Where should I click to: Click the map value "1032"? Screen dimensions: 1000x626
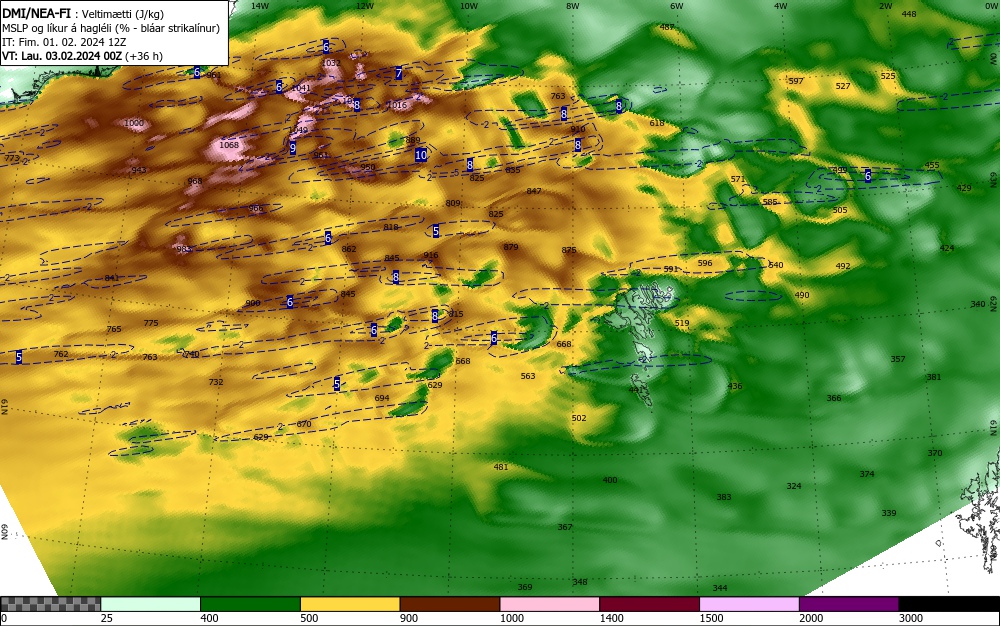point(332,63)
